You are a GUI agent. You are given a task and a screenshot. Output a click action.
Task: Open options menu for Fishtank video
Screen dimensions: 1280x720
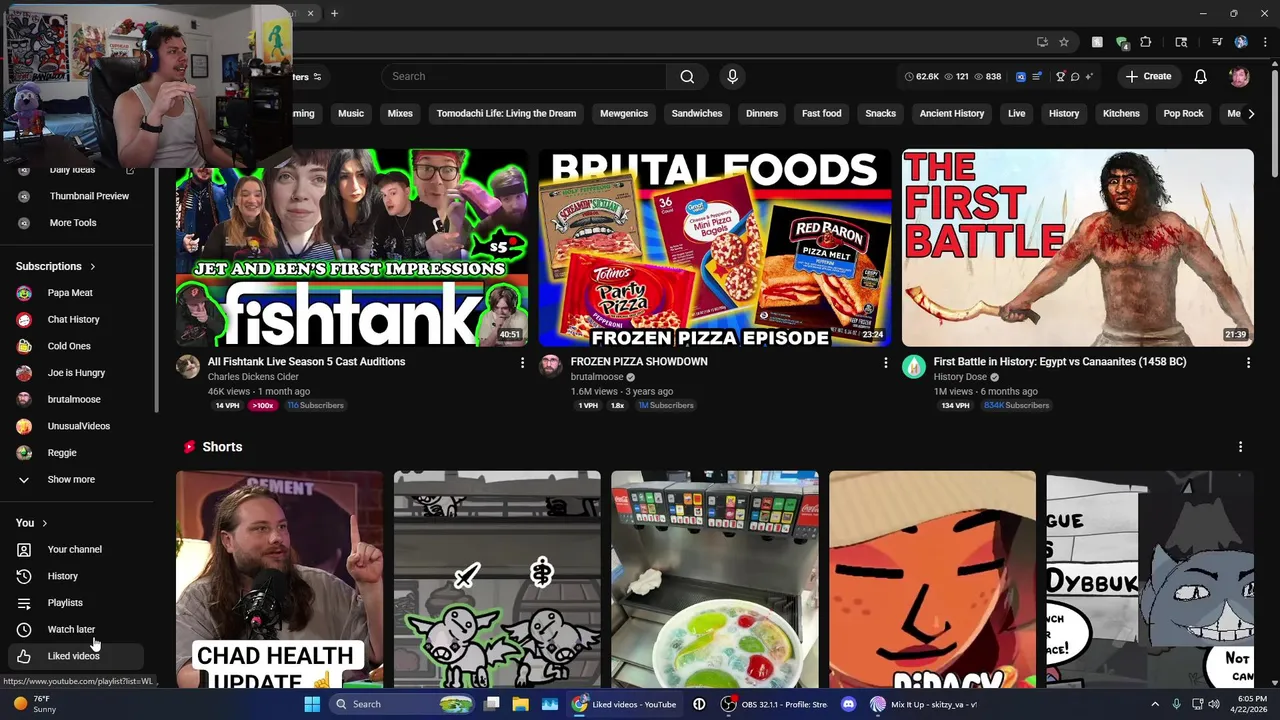[x=522, y=363]
